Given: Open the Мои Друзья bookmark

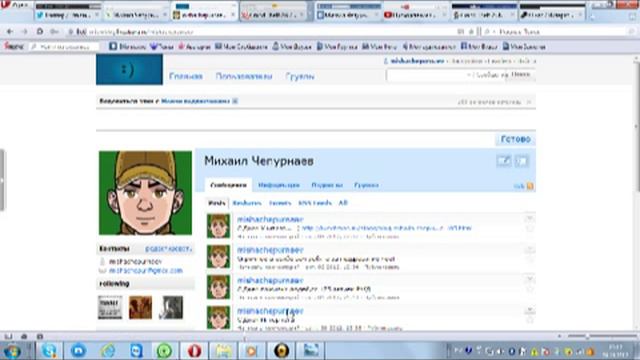Looking at the screenshot, I should tap(292, 47).
